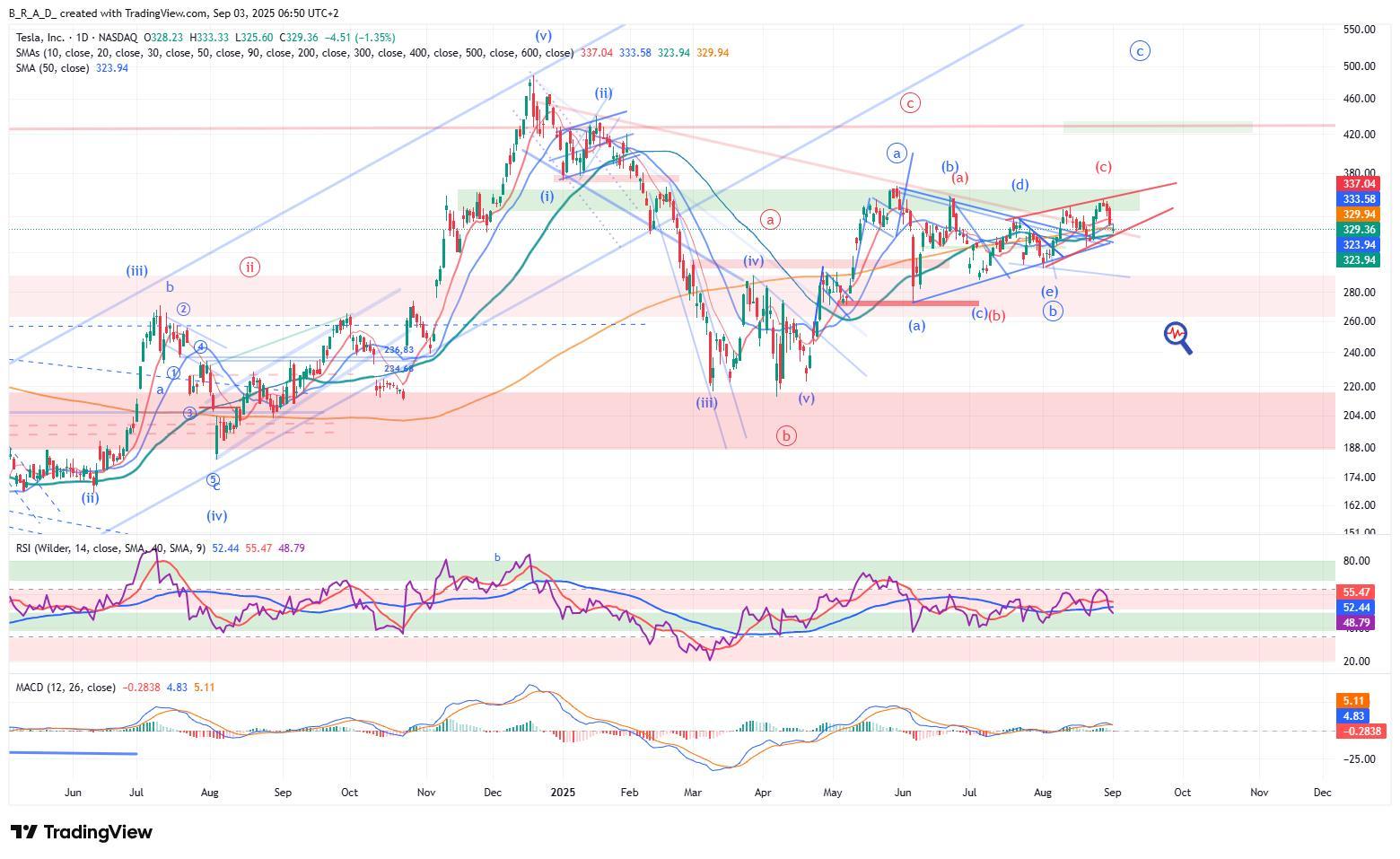Select the blue (d) wave label
1400x859 pixels.
[x=1020, y=185]
